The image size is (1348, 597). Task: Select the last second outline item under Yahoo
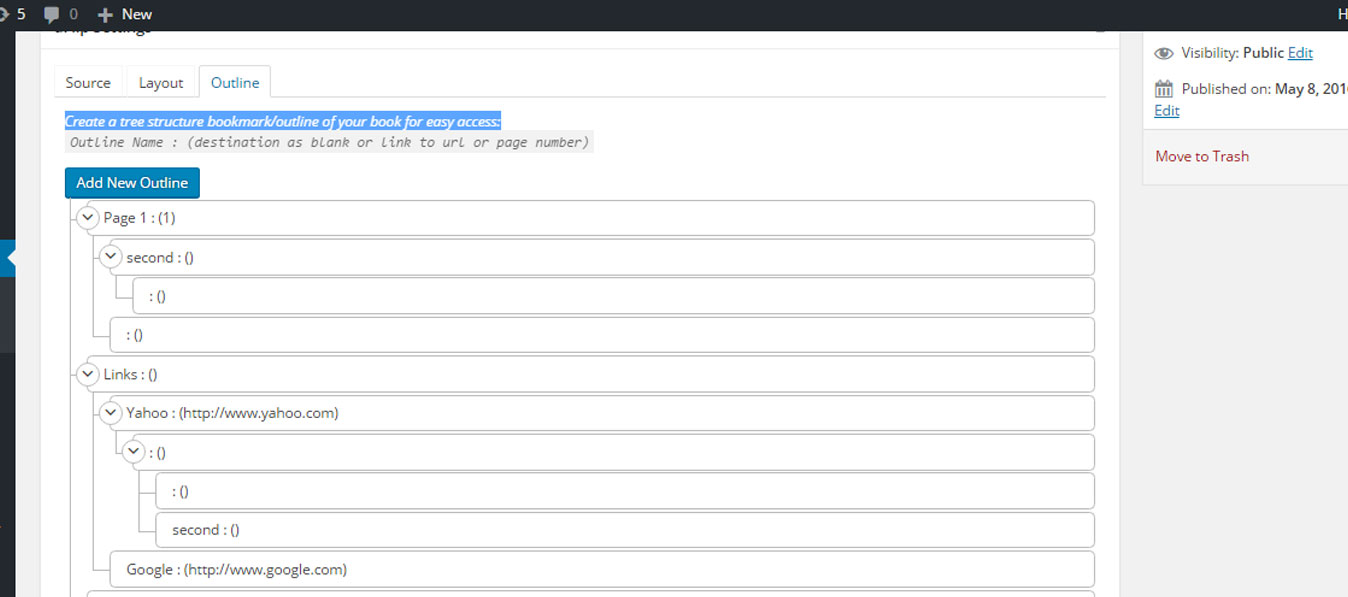[206, 530]
